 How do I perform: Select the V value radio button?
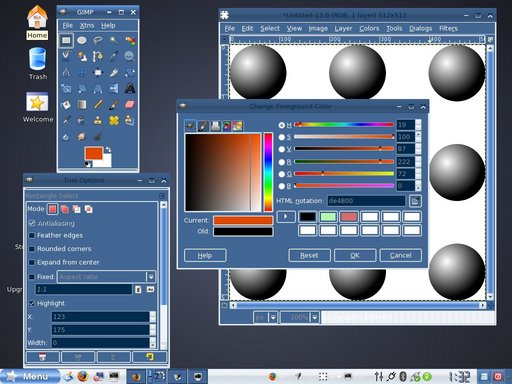(x=282, y=149)
